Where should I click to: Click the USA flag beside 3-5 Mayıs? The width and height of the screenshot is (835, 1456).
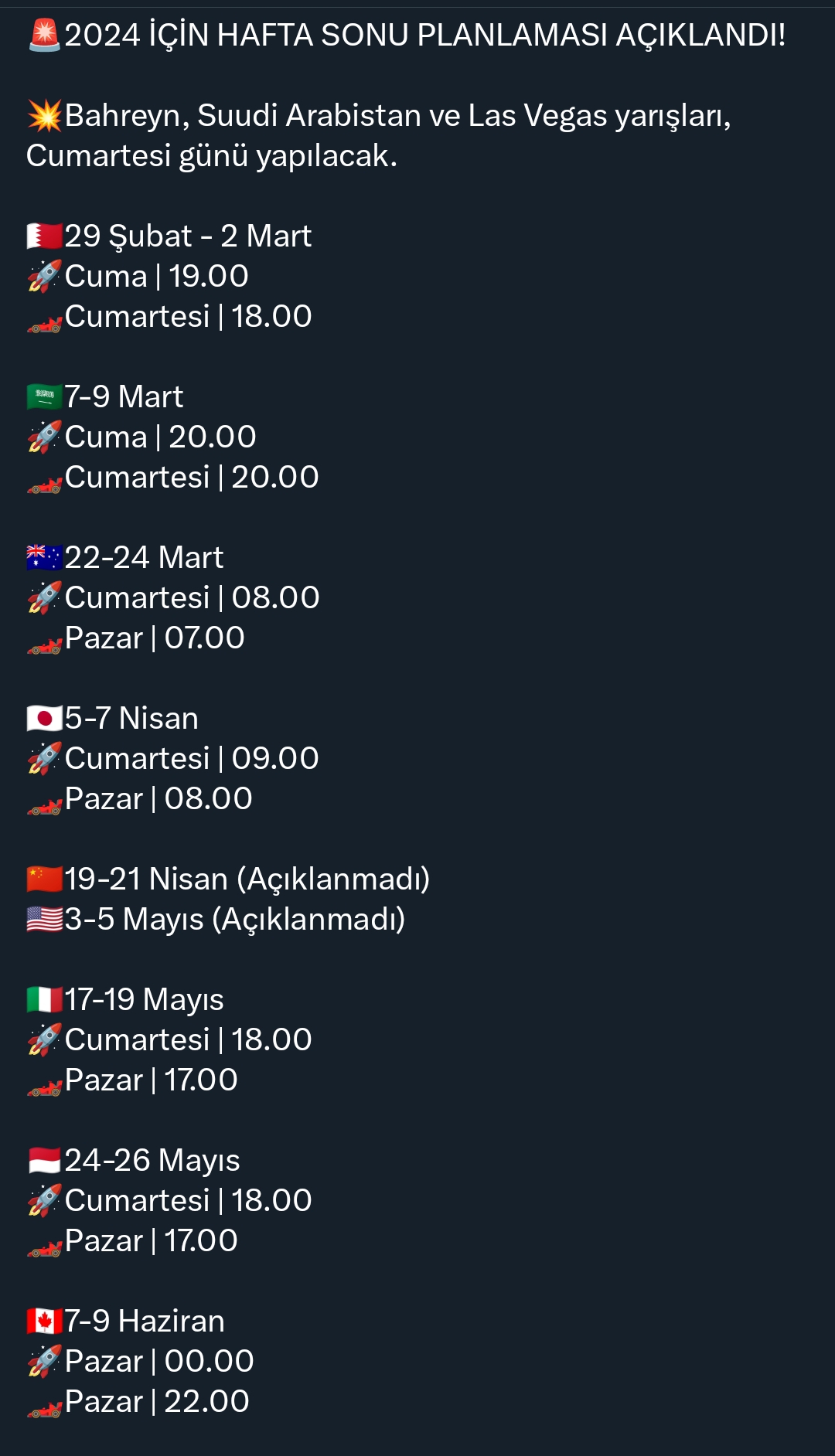[44, 920]
